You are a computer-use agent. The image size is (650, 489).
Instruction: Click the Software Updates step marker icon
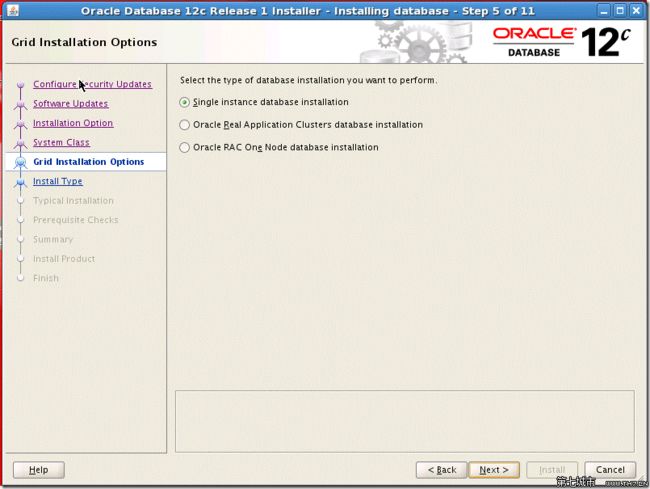[x=20, y=105]
